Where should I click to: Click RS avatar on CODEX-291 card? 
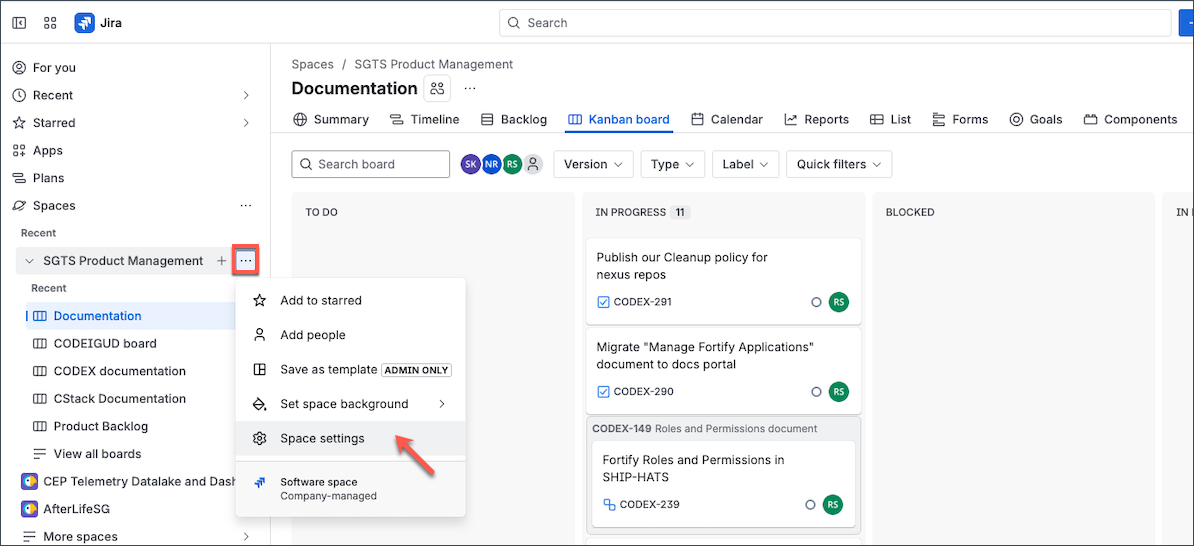[x=838, y=302]
